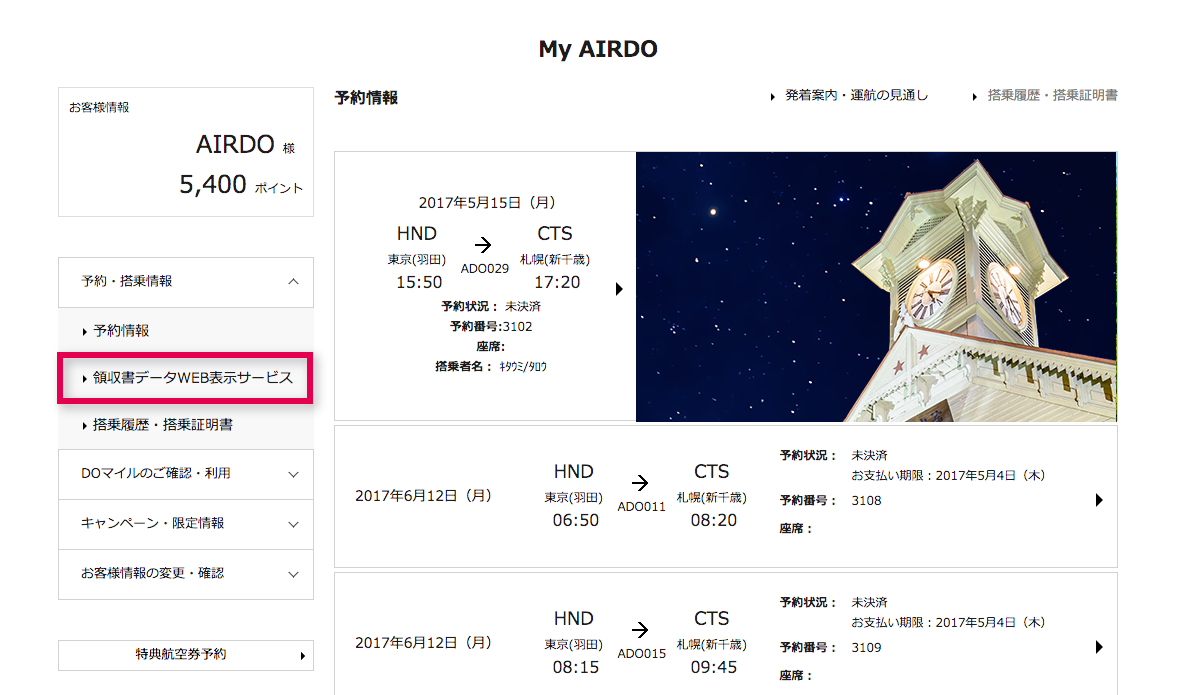Expand the DOマイルのご確認・利用 chevron
This screenshot has width=1177, height=695.
tap(293, 474)
